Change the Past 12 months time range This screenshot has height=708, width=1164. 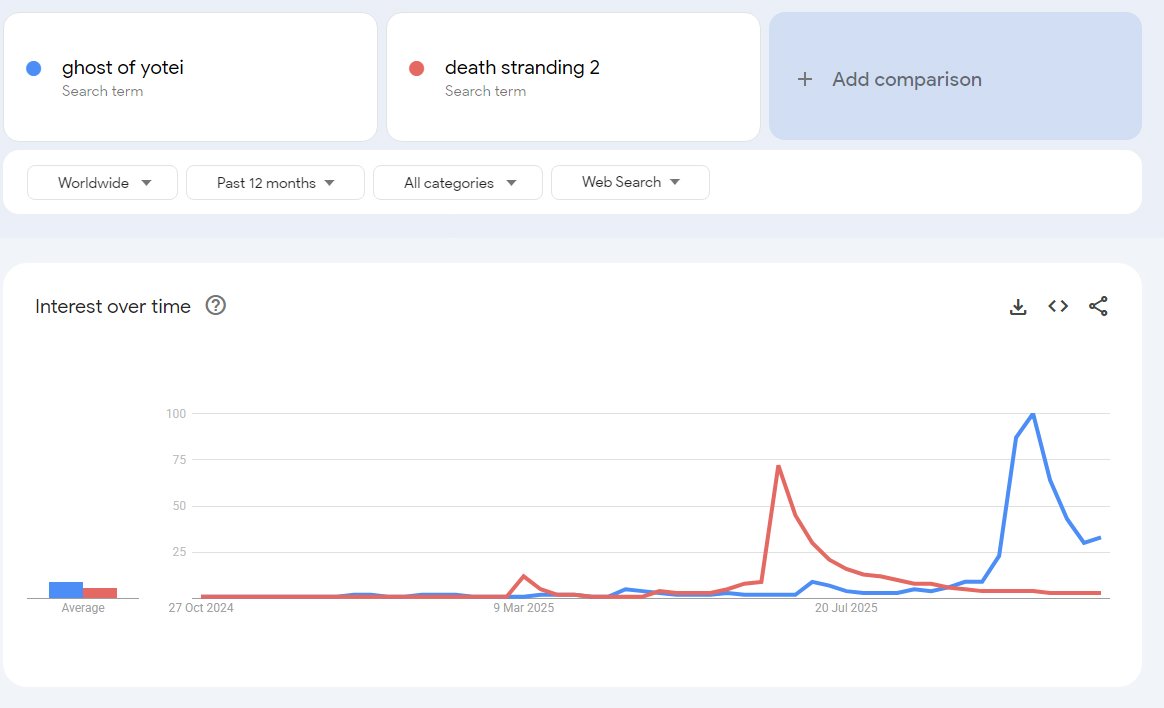[x=275, y=183]
